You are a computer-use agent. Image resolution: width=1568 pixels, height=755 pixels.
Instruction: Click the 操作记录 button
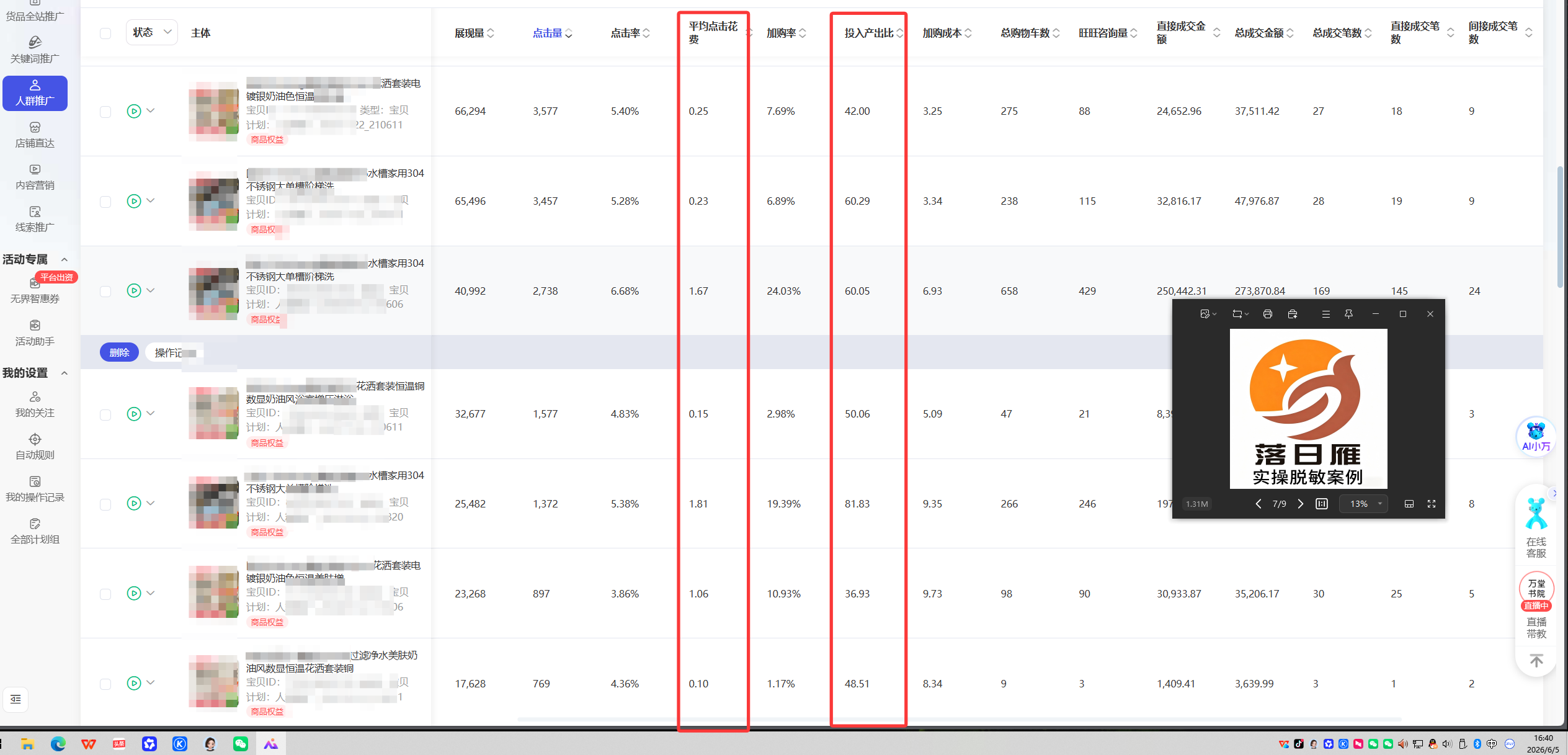(x=175, y=352)
